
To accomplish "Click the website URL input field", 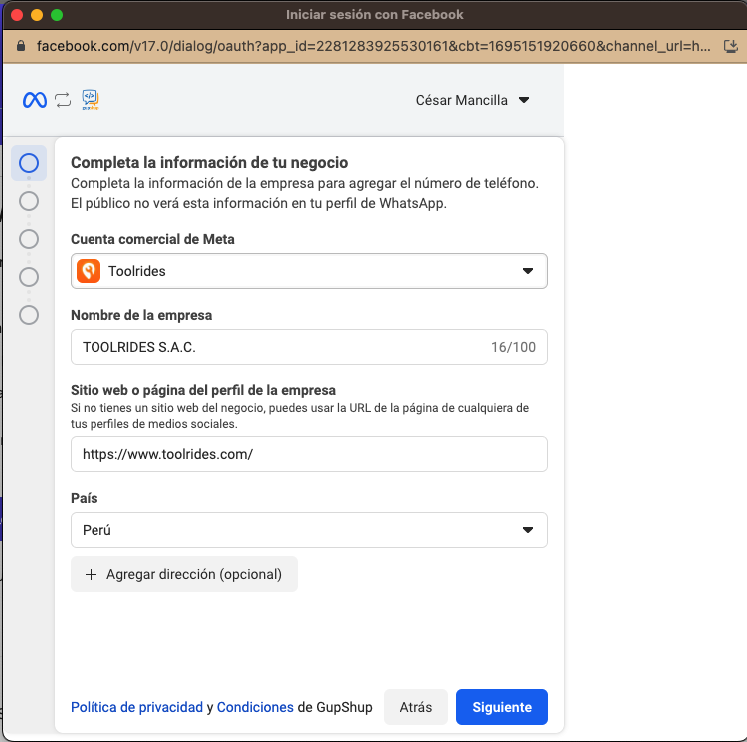I will (x=309, y=454).
